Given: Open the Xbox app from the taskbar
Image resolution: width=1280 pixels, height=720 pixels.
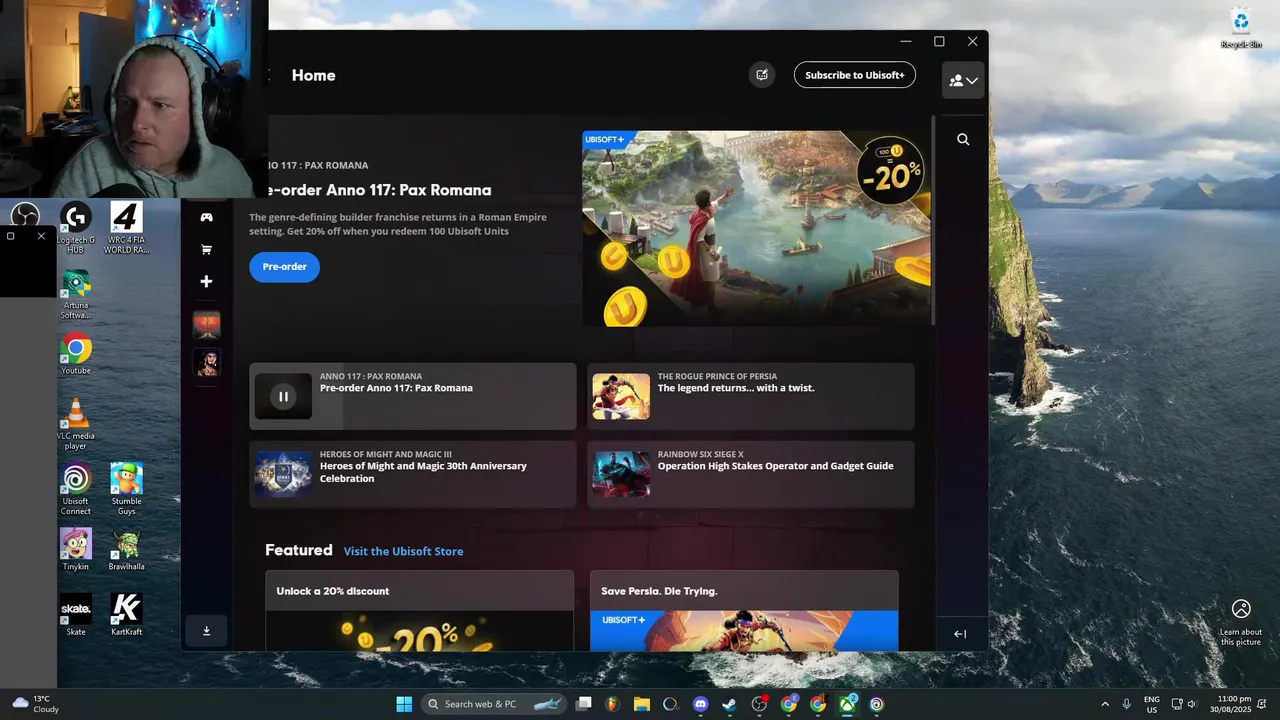Looking at the screenshot, I should 847,704.
